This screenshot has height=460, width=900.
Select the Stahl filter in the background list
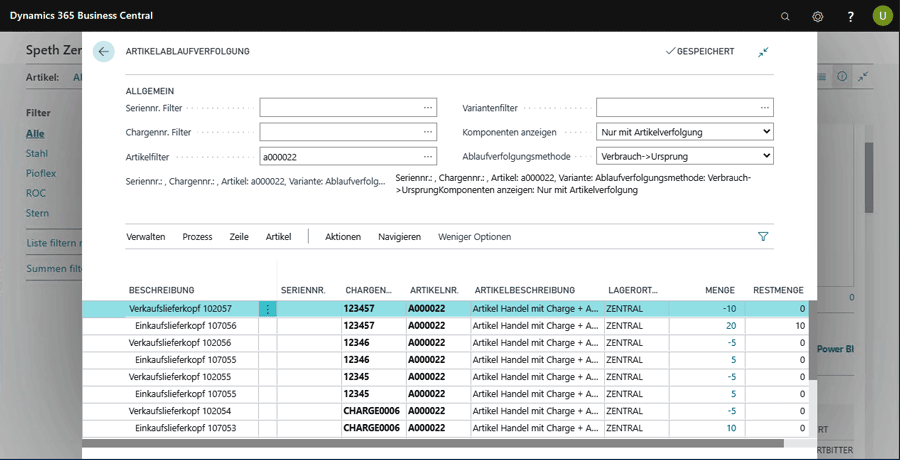37,153
